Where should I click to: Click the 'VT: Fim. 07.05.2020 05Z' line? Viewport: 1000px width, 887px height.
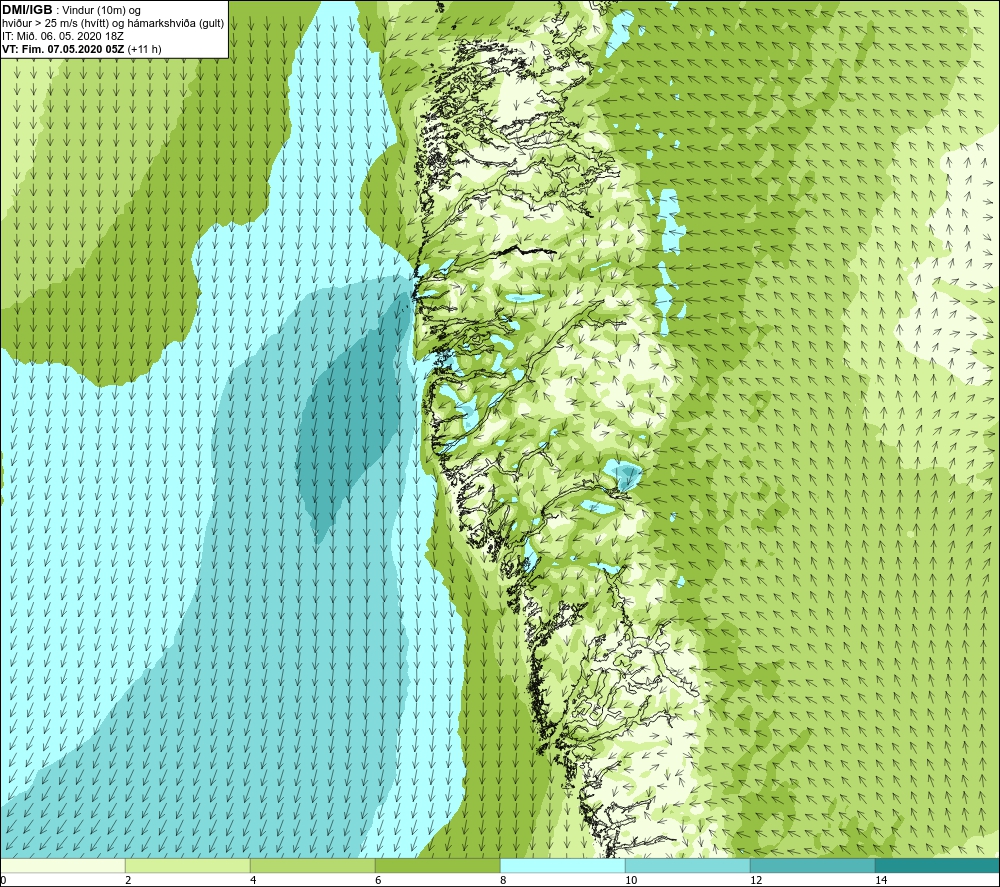pos(63,49)
